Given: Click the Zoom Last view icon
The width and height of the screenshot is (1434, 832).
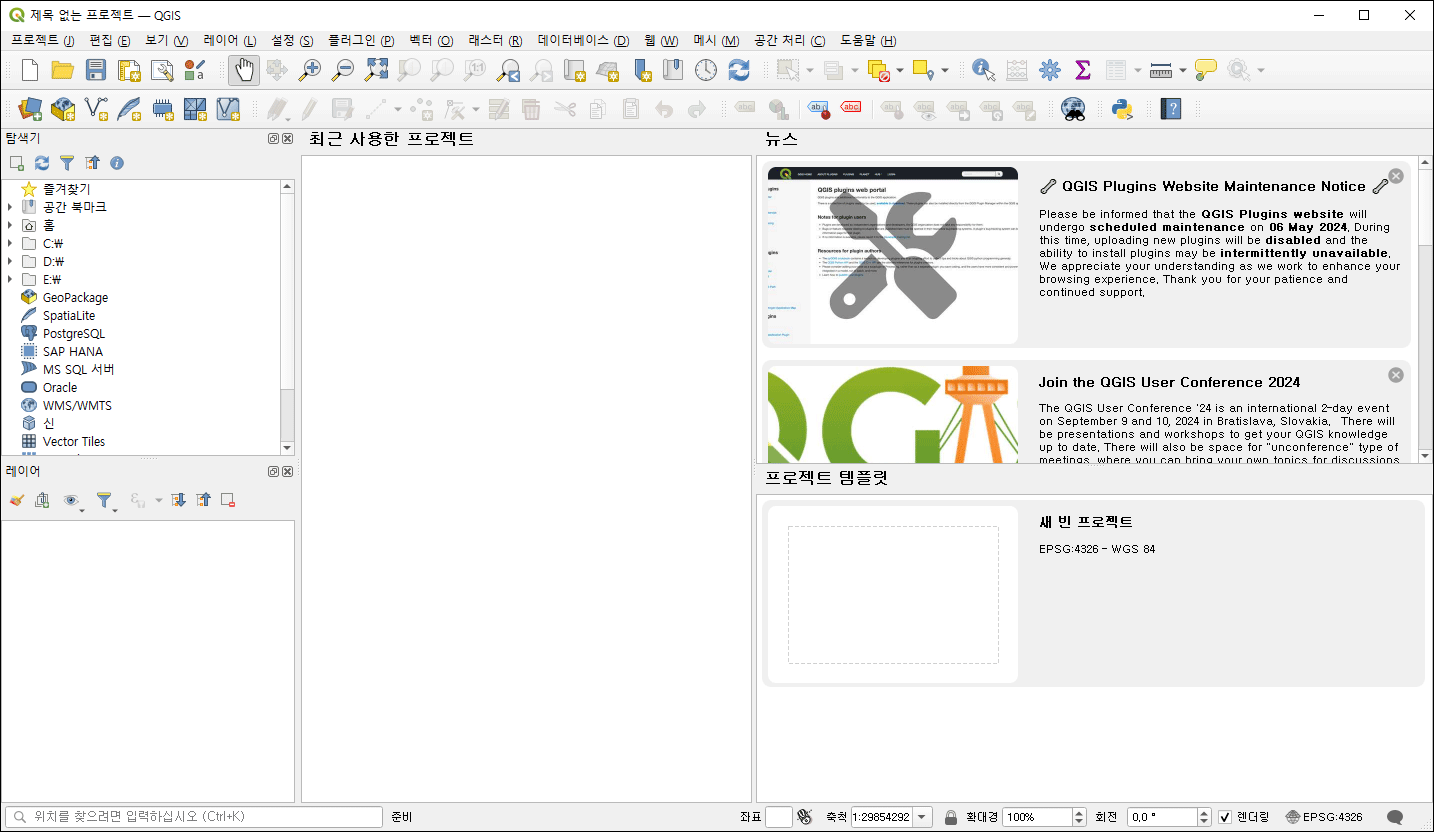Looking at the screenshot, I should [508, 70].
